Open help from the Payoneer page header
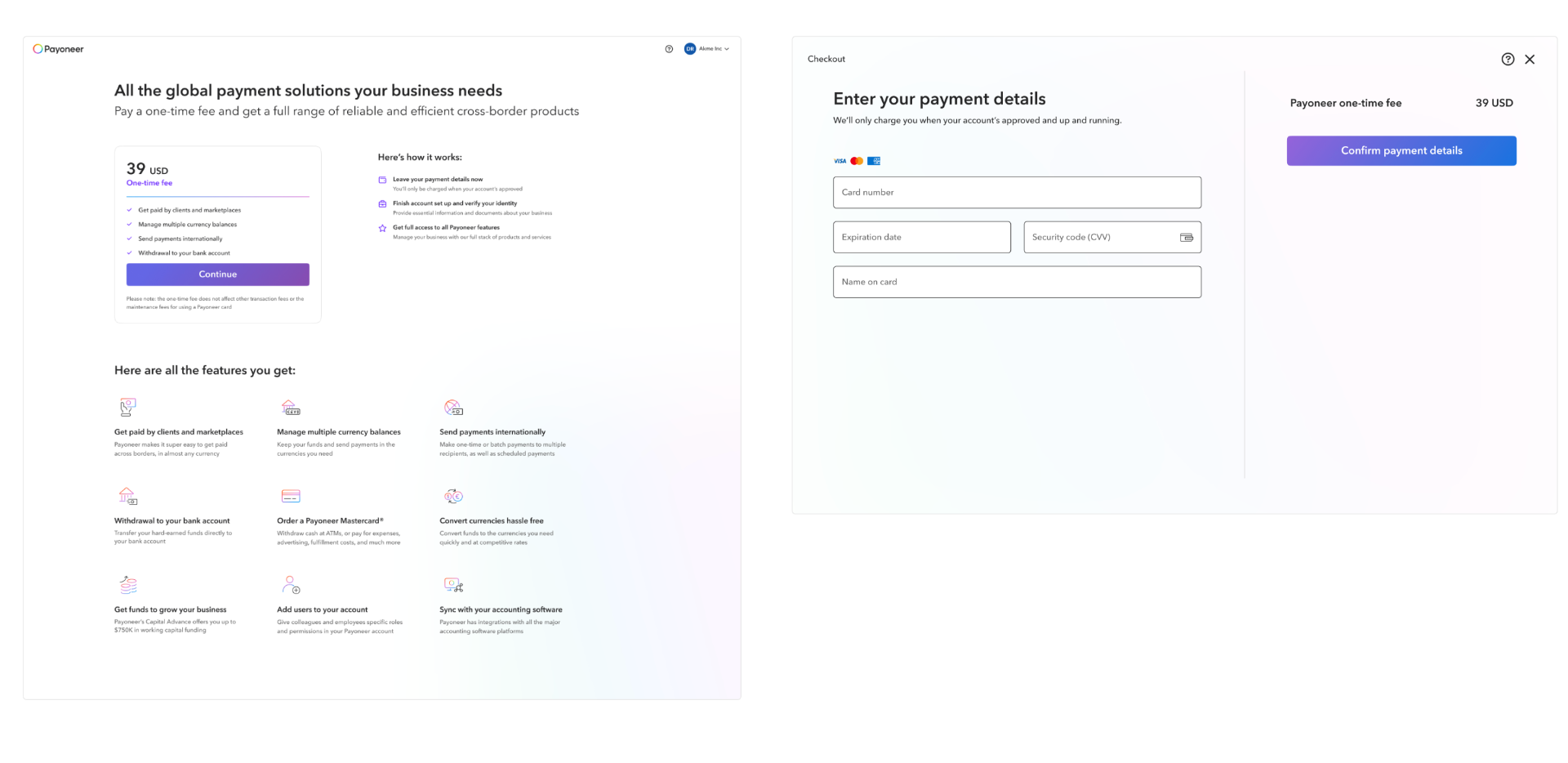This screenshot has width=1568, height=763. pos(669,49)
